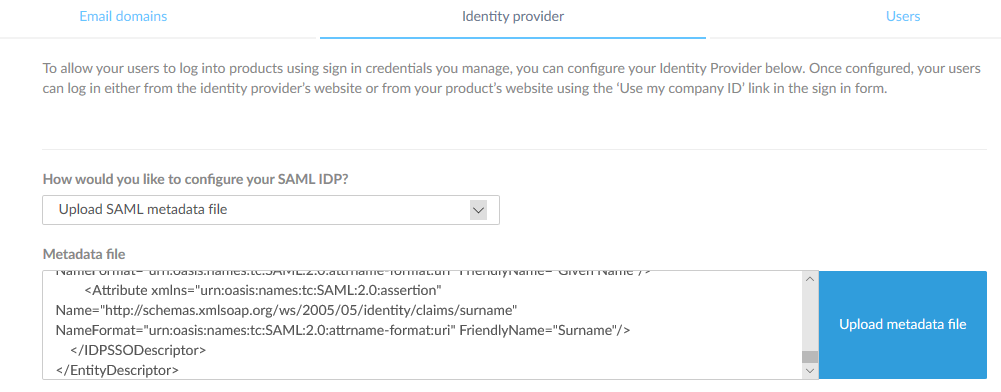The height and width of the screenshot is (392, 1001).
Task: Switch to the Email domains tab
Action: [123, 17]
